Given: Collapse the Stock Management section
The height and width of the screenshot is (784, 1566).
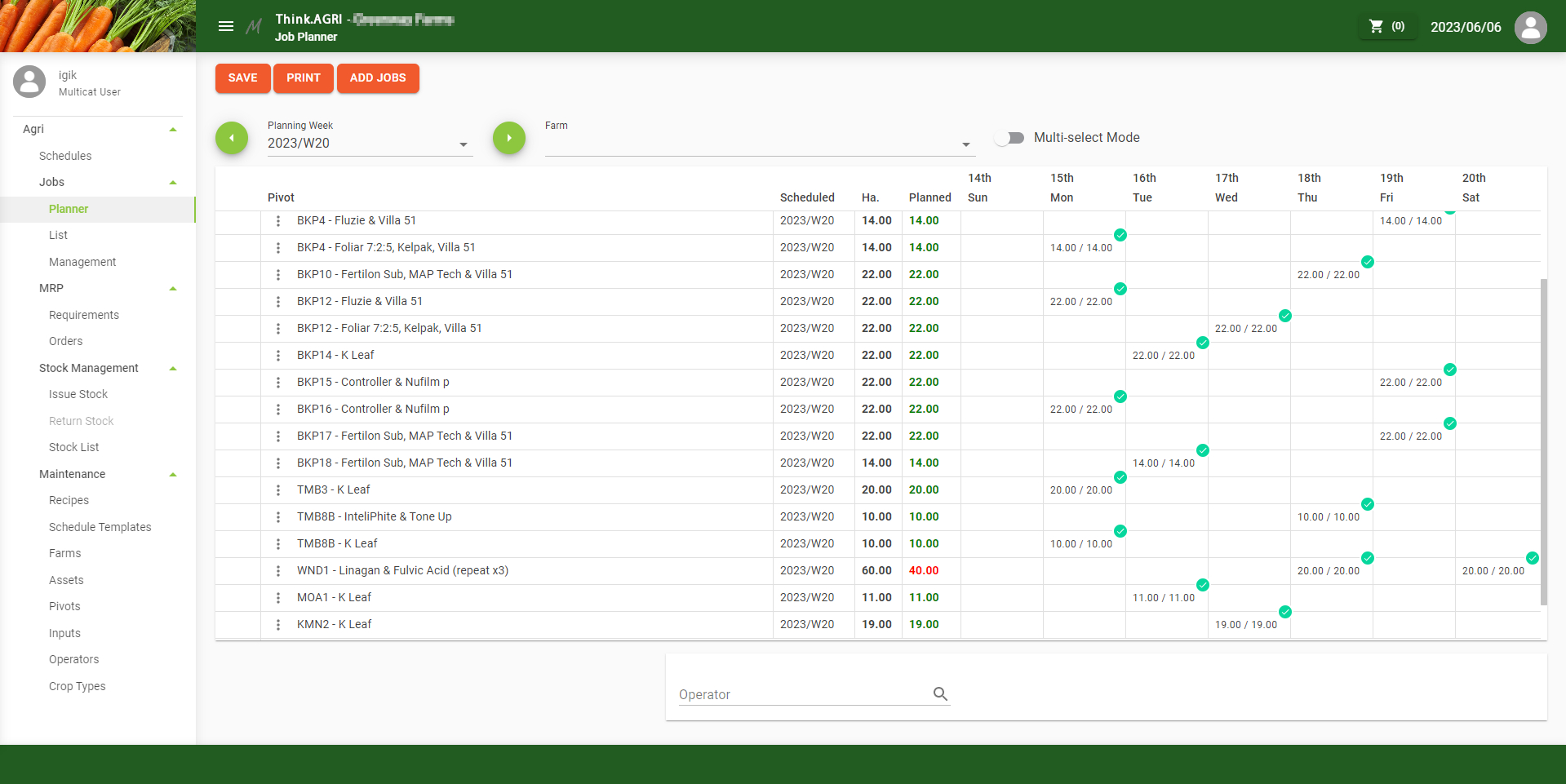Looking at the screenshot, I should 173,369.
